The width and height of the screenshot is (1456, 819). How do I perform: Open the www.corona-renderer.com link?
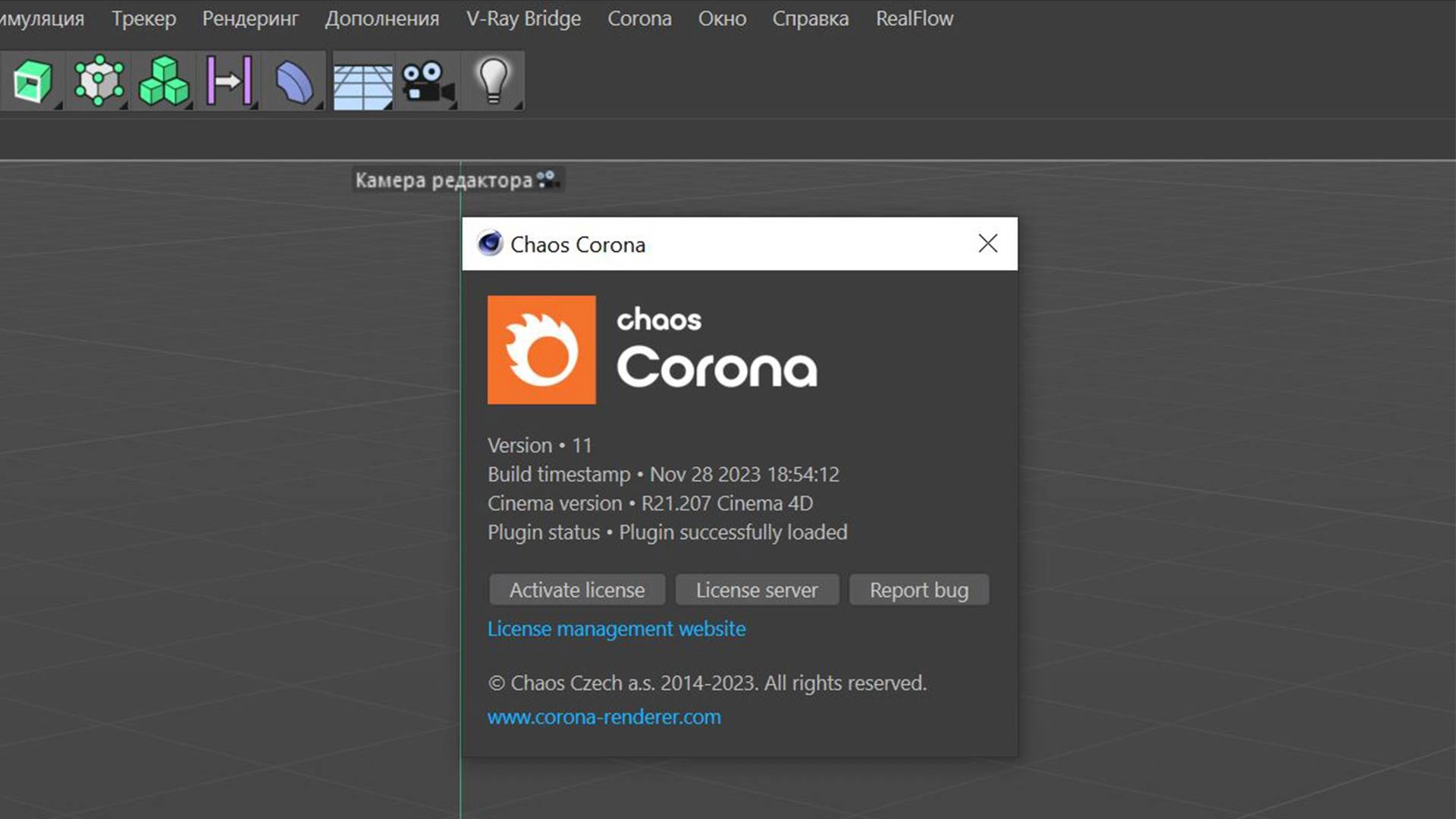tap(604, 717)
